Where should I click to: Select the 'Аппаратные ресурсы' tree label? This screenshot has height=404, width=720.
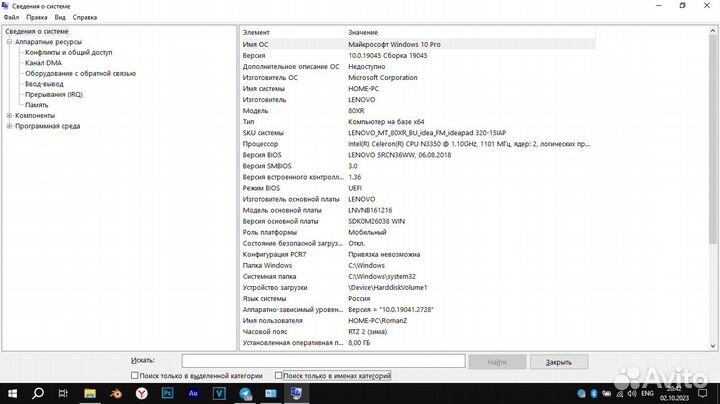pyautogui.click(x=48, y=42)
